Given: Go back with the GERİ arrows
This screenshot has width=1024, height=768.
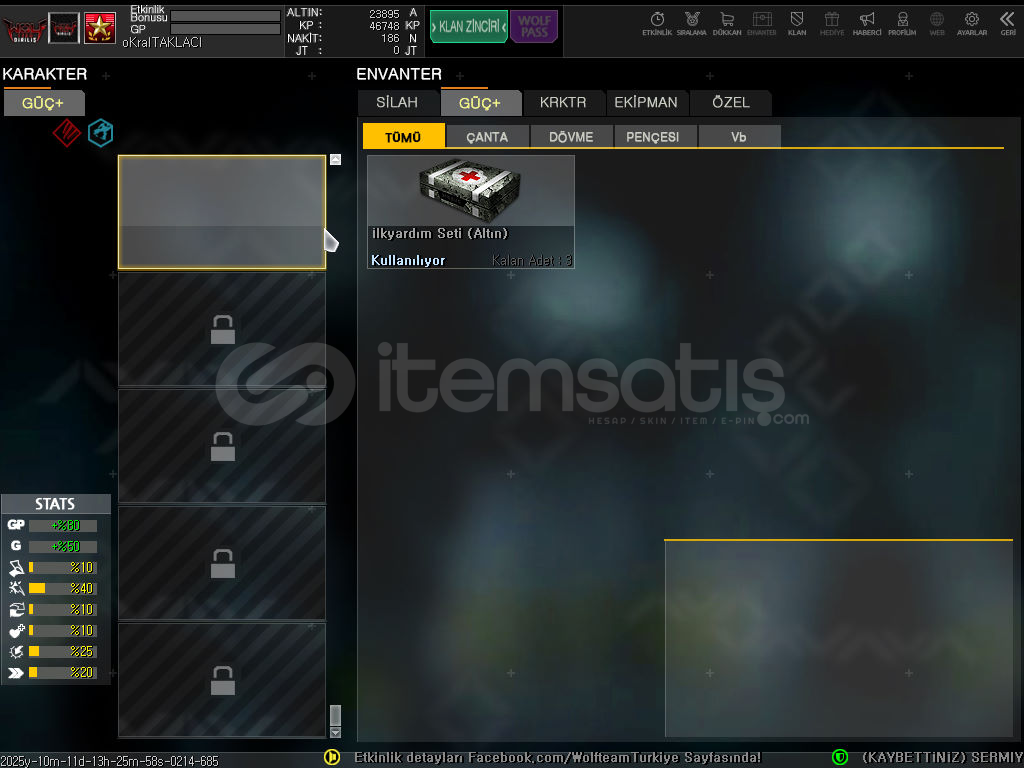Looking at the screenshot, I should [x=1008, y=24].
